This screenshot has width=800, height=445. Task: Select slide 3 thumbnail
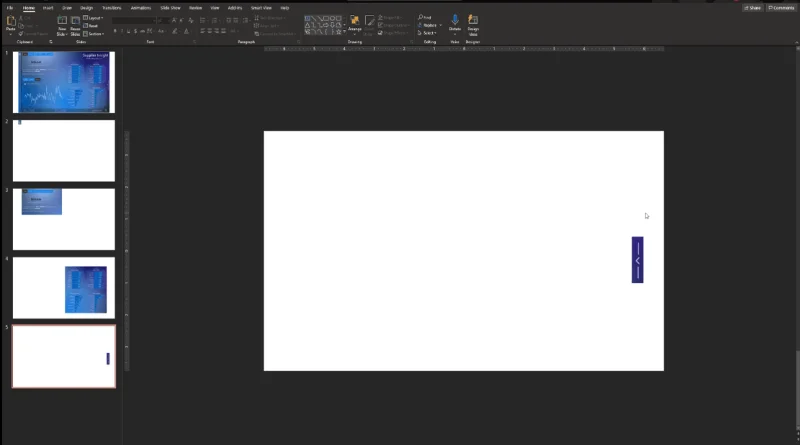[x=64, y=219]
